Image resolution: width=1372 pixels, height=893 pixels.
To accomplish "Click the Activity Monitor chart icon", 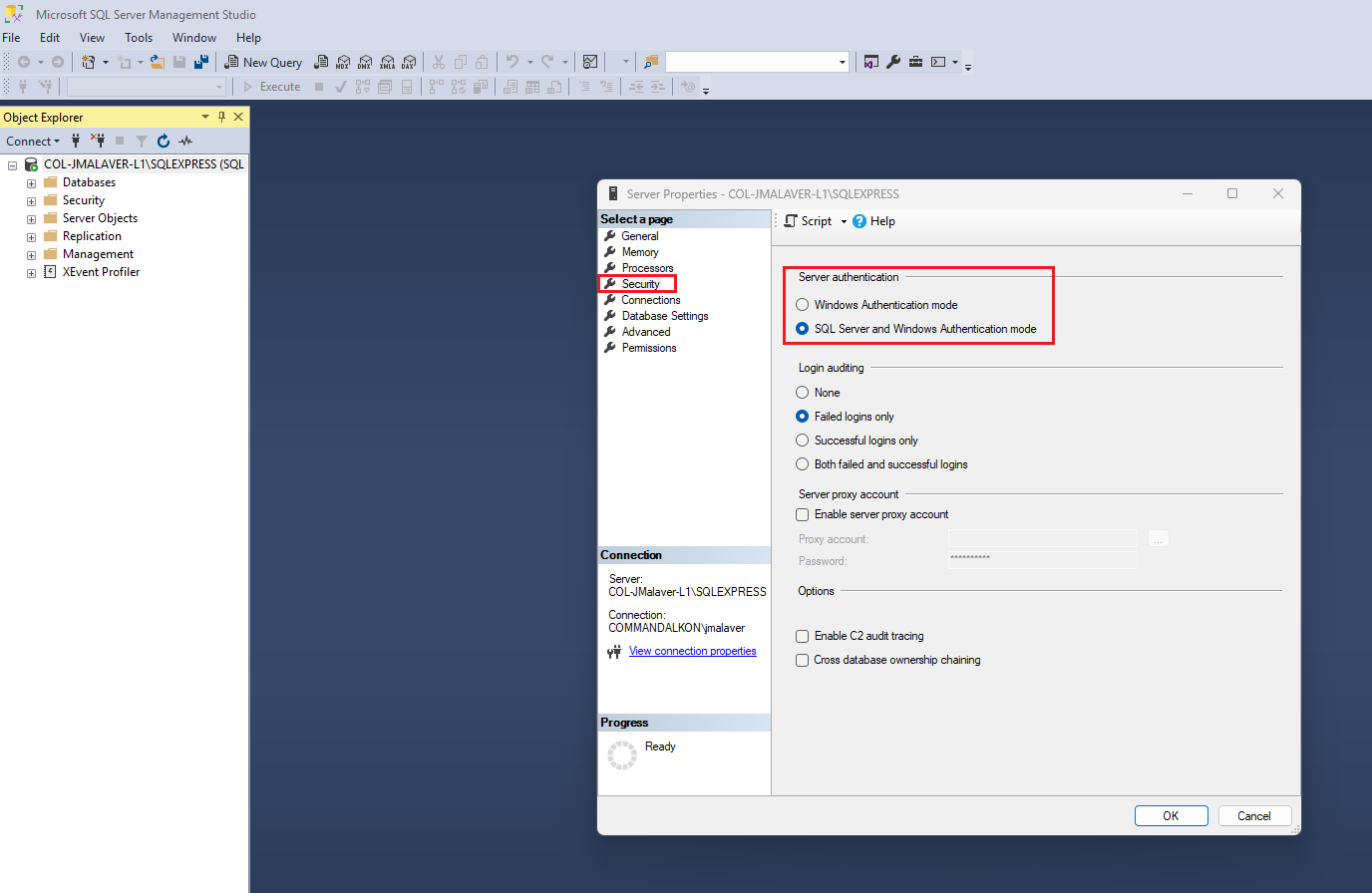I will (590, 62).
